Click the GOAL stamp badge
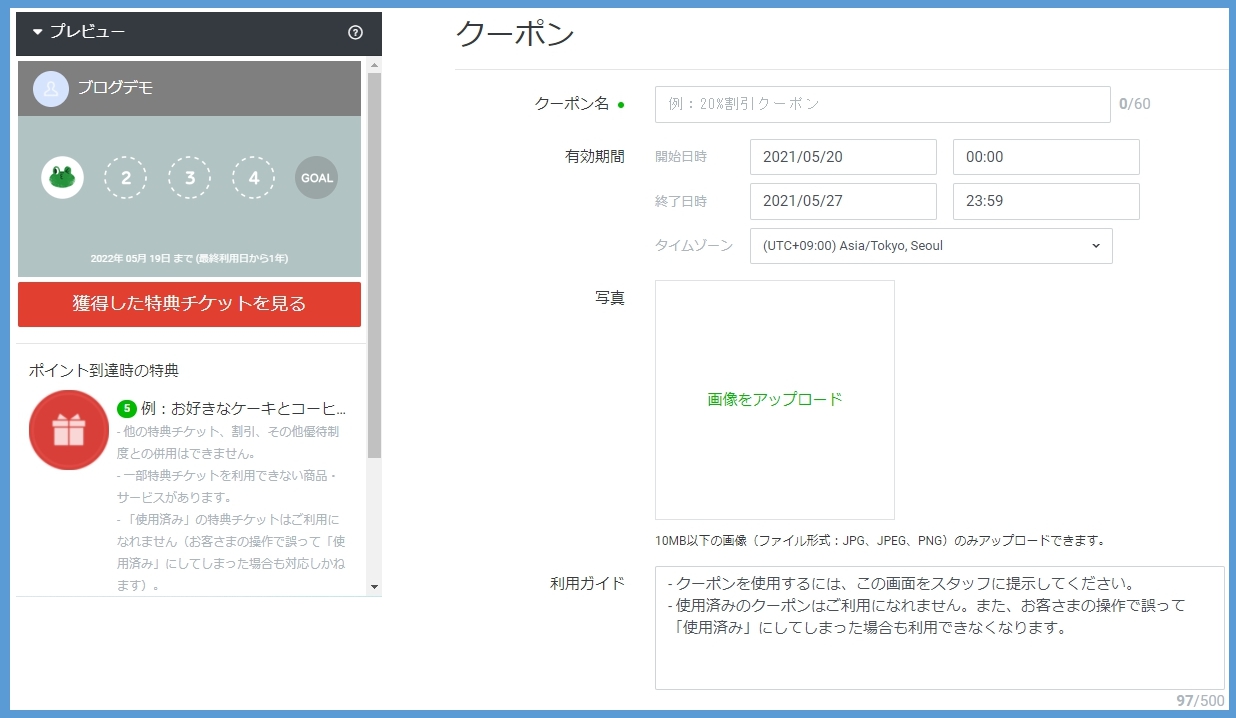Screen dimensions: 1236x718 316,177
